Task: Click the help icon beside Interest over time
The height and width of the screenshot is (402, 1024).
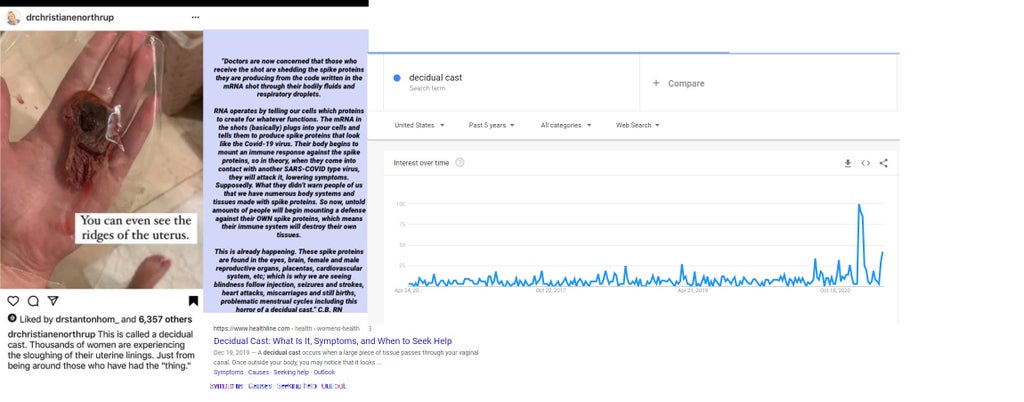Action: pos(458,162)
